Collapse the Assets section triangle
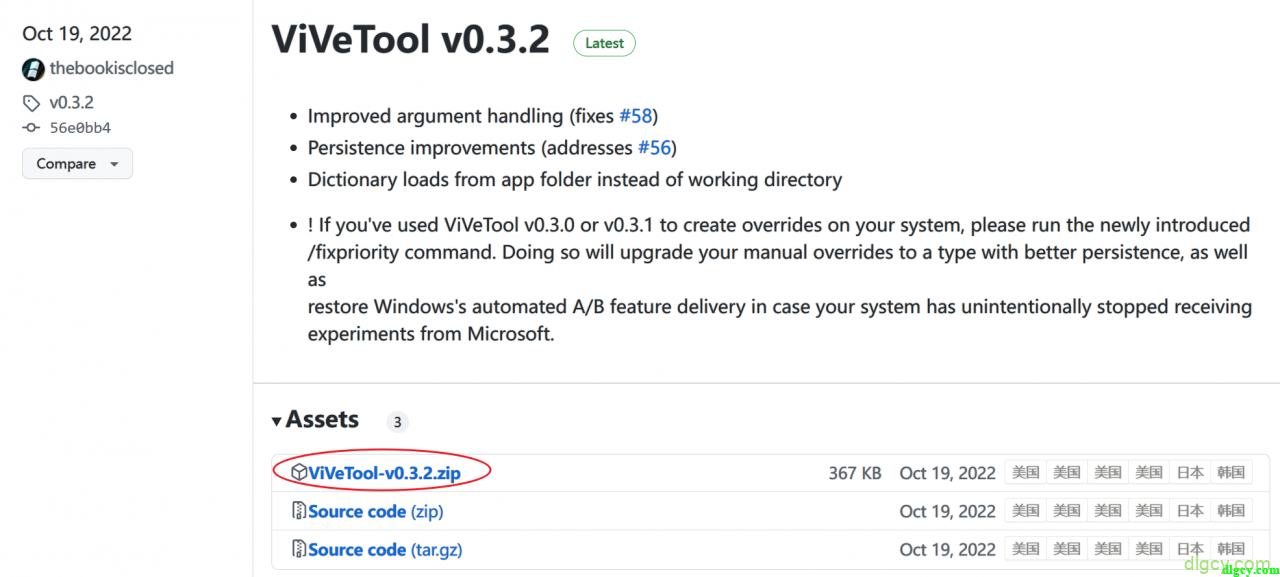 (x=277, y=422)
